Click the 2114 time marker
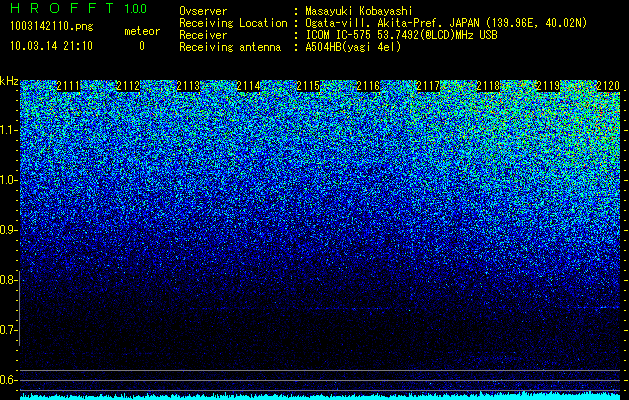The width and height of the screenshot is (629, 400). click(x=248, y=86)
